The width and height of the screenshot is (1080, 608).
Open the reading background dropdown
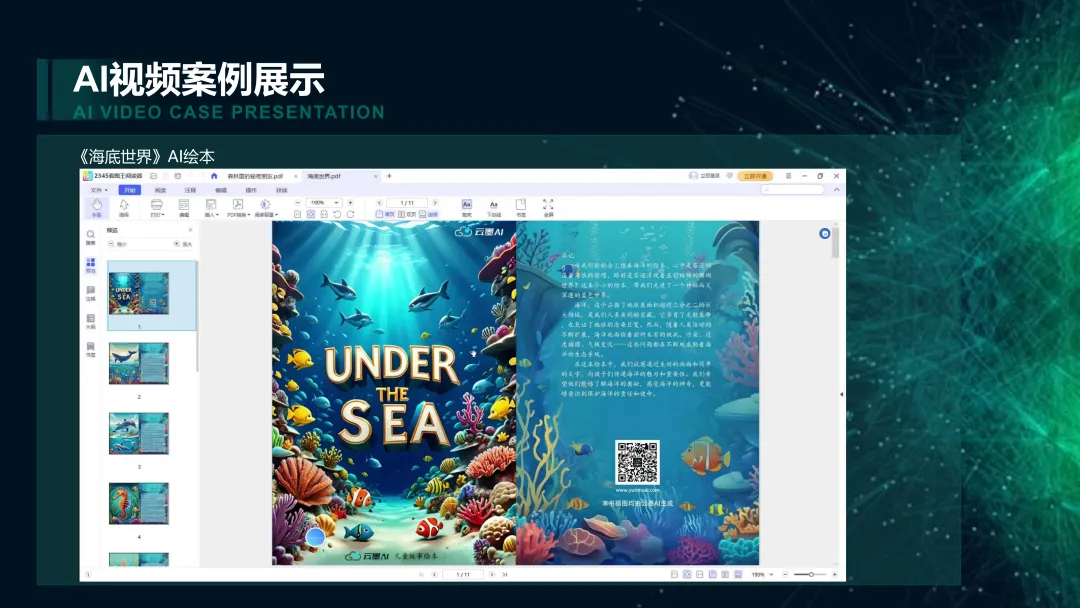(266, 207)
